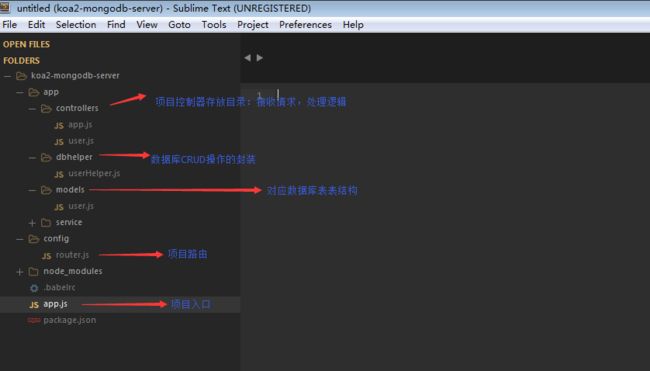
Task: Click JS icon of root app.js
Action: click(x=34, y=305)
